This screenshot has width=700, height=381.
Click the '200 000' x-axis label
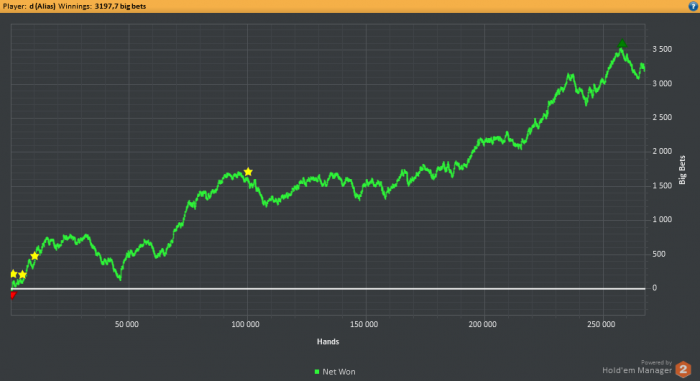pos(482,324)
